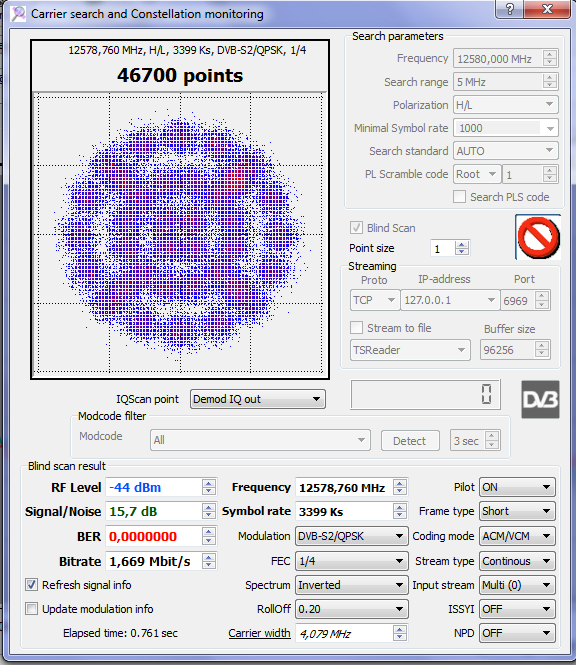Toggle the Blind Scan checkbox

coord(356,228)
